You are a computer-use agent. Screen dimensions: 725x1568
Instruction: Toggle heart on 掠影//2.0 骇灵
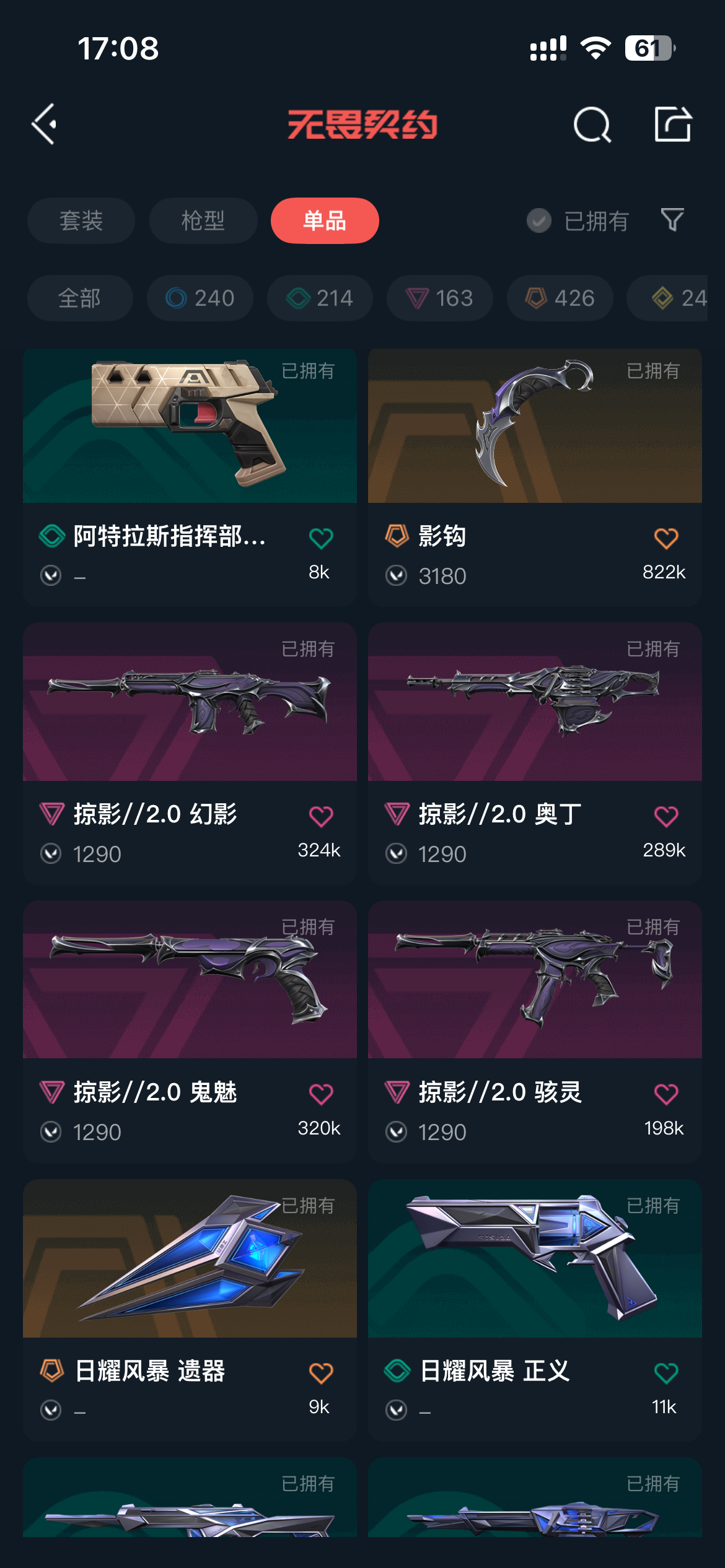pyautogui.click(x=666, y=1094)
